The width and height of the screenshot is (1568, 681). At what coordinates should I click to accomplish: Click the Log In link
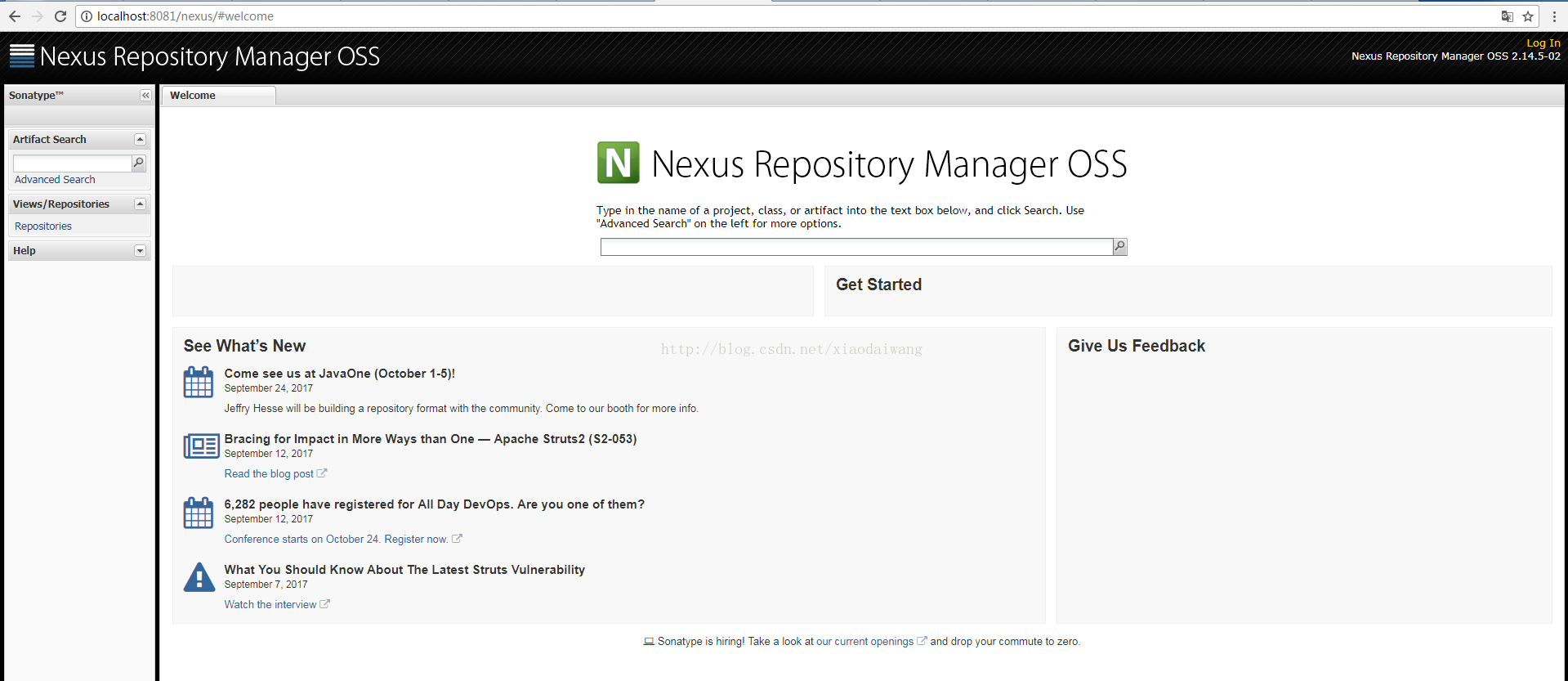(1543, 43)
